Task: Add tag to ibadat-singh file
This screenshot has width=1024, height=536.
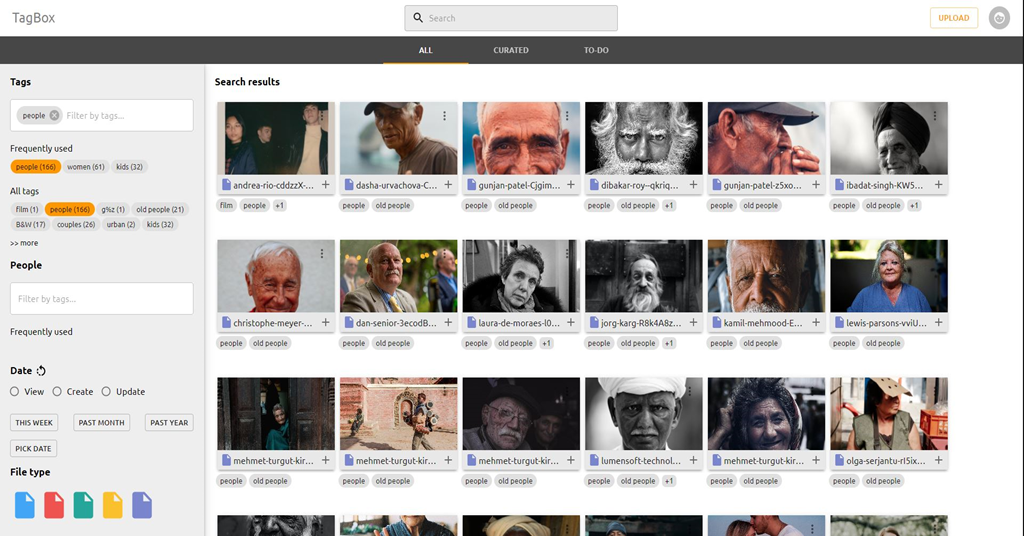Action: [938, 185]
